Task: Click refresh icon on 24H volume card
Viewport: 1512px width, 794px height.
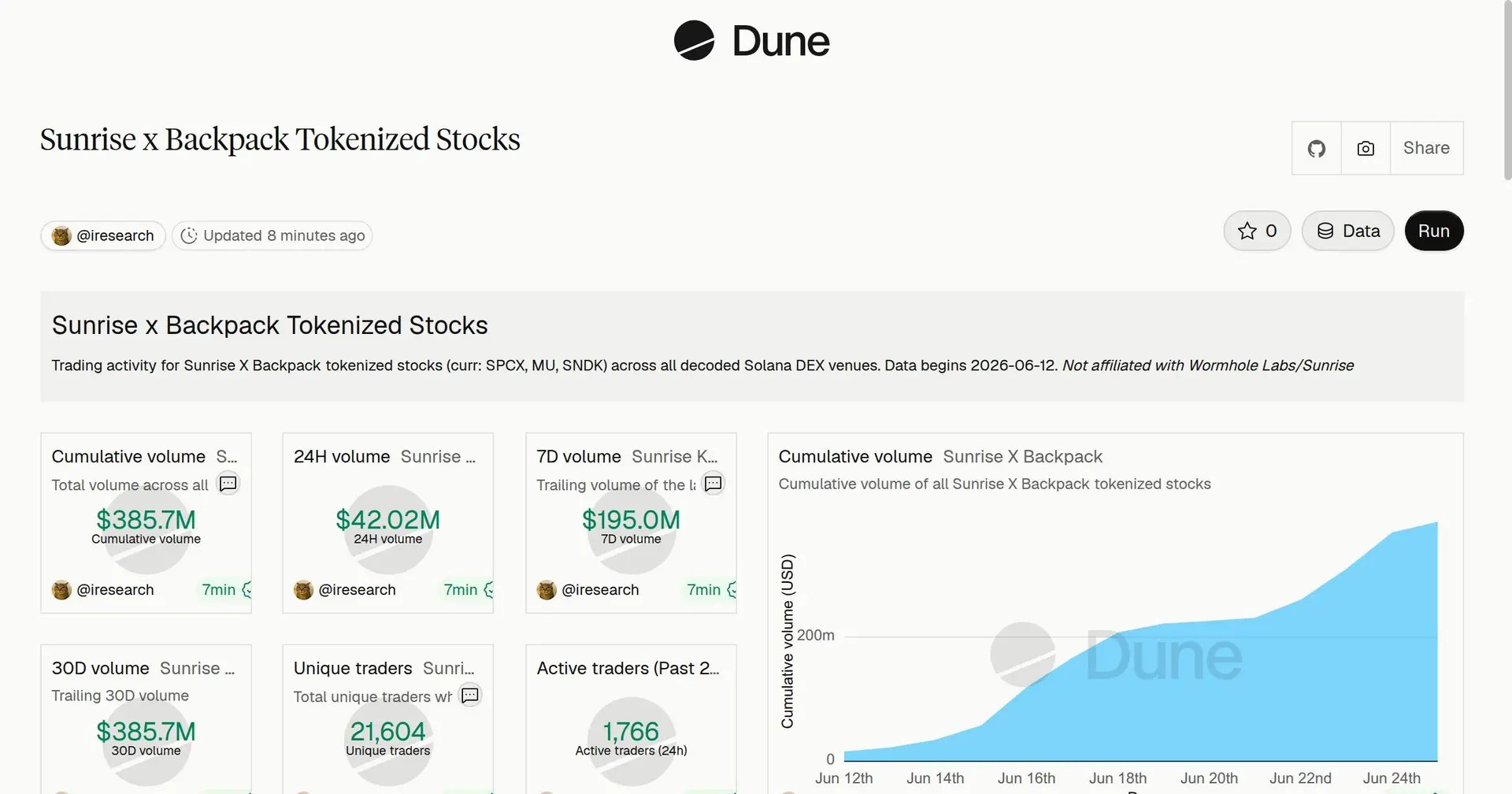Action: pos(489,589)
